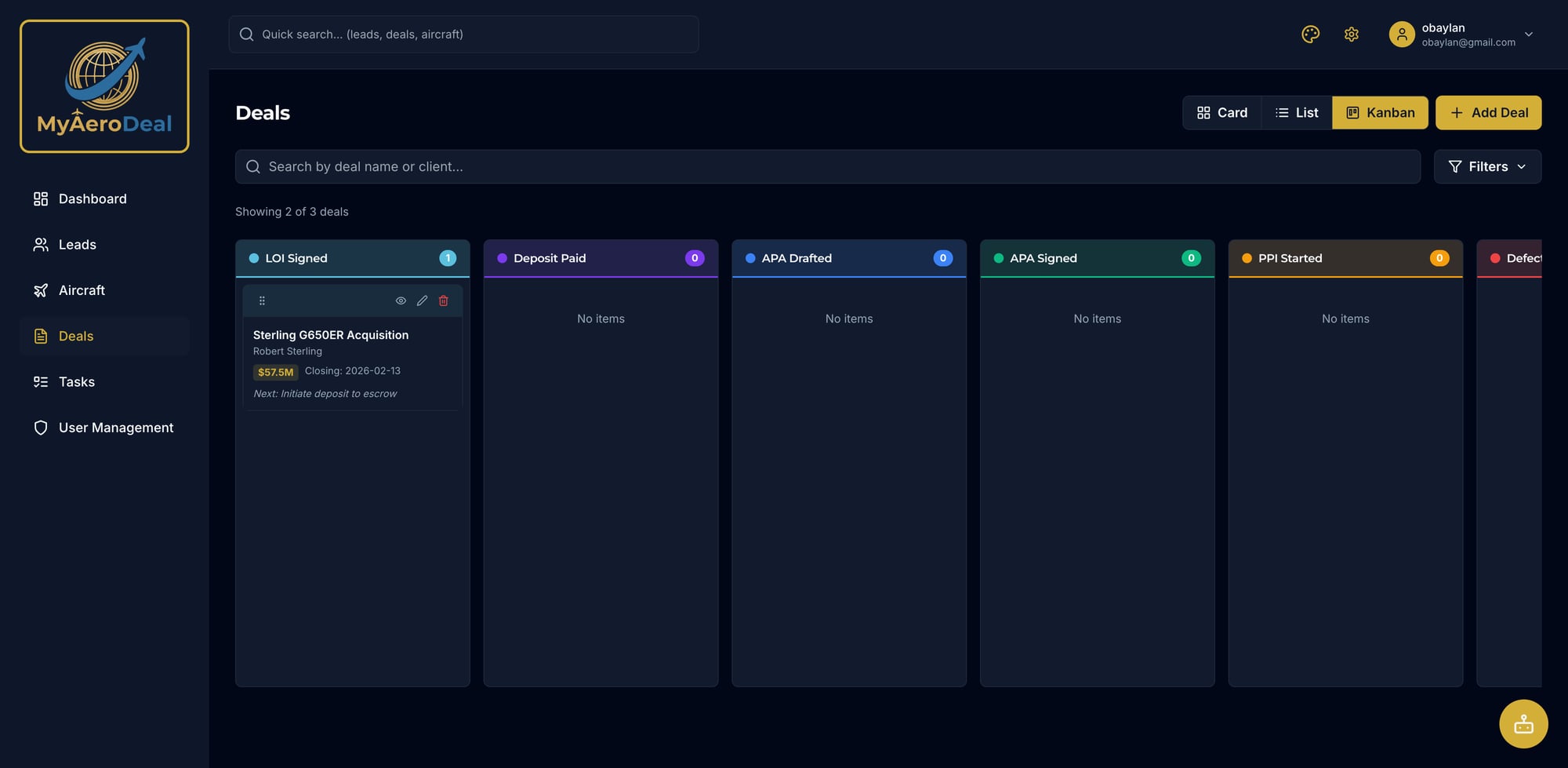Image resolution: width=1568 pixels, height=768 pixels.
Task: Click the Tasks icon in the sidebar
Action: click(x=40, y=381)
